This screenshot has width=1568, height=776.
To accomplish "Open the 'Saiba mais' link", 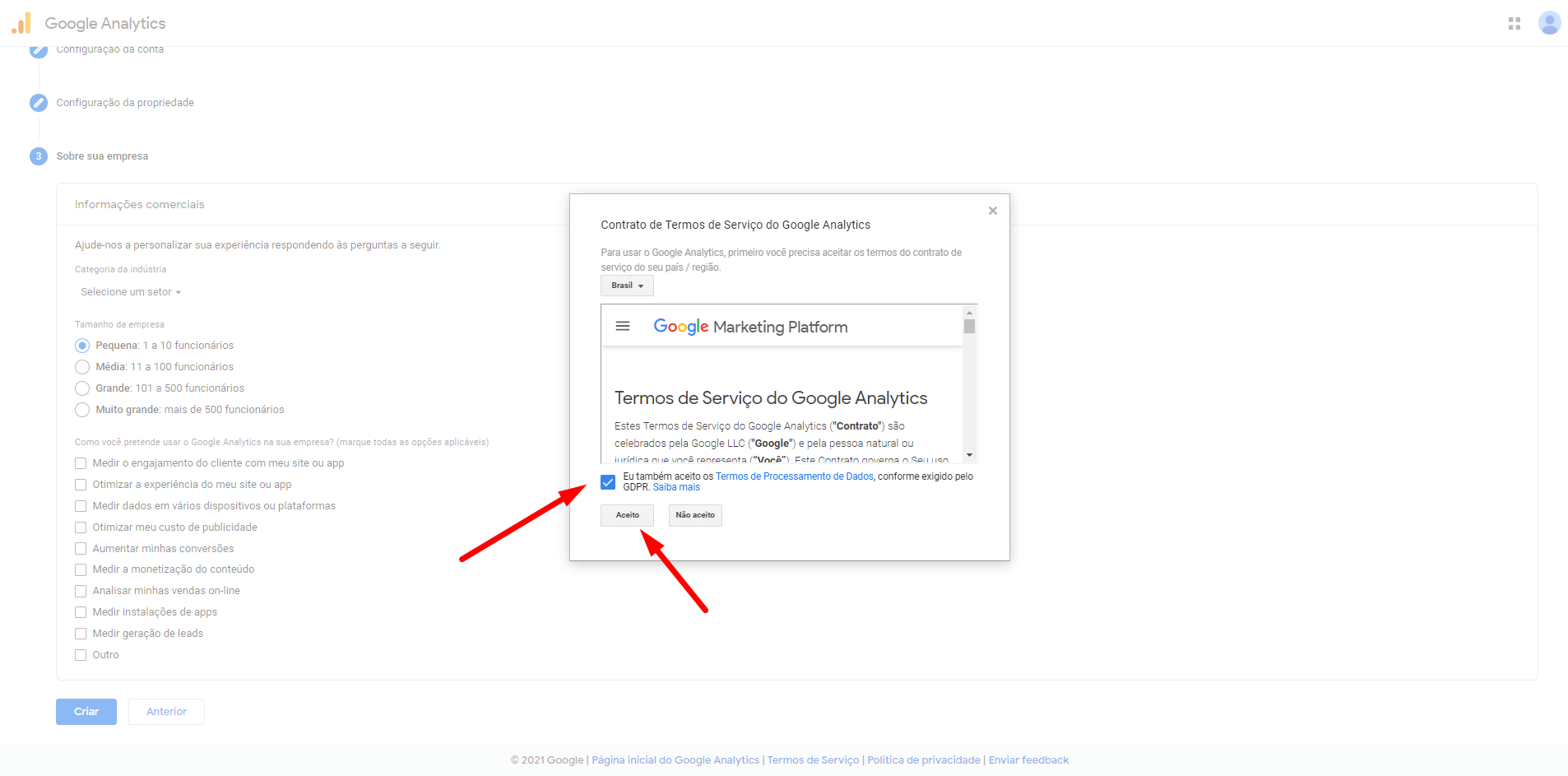I will (x=676, y=487).
